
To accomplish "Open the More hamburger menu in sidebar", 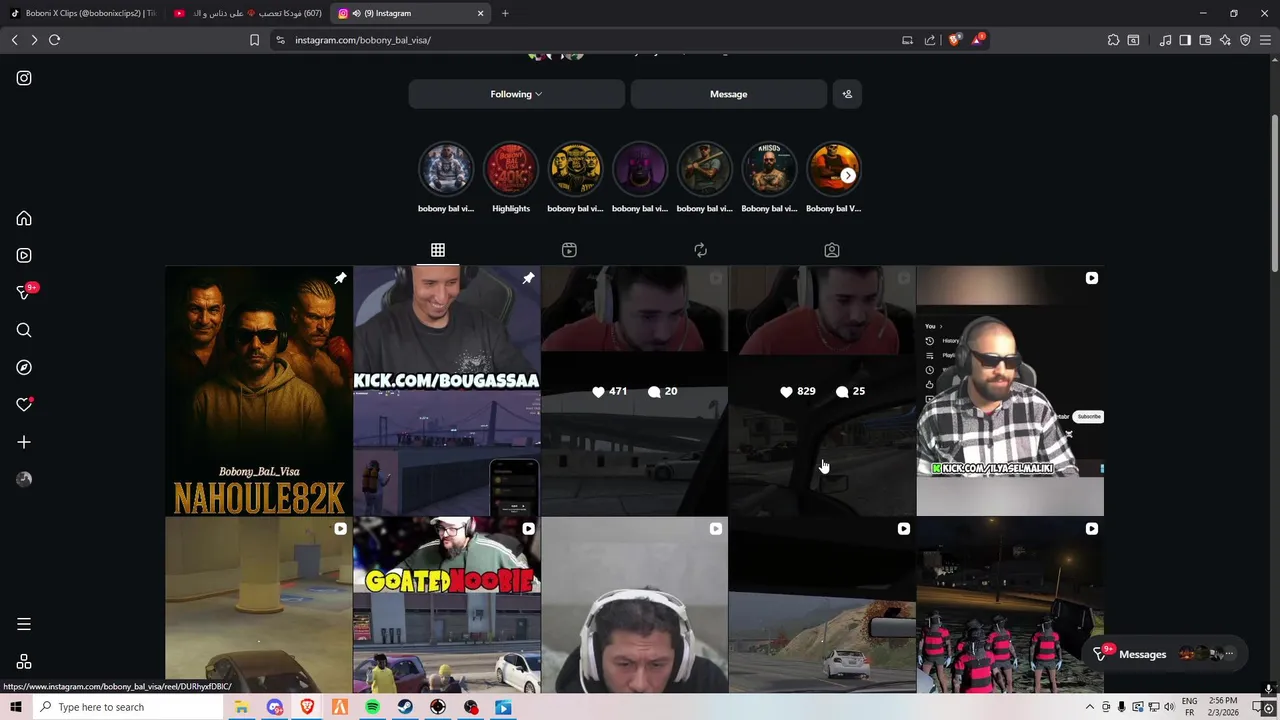I will point(24,624).
